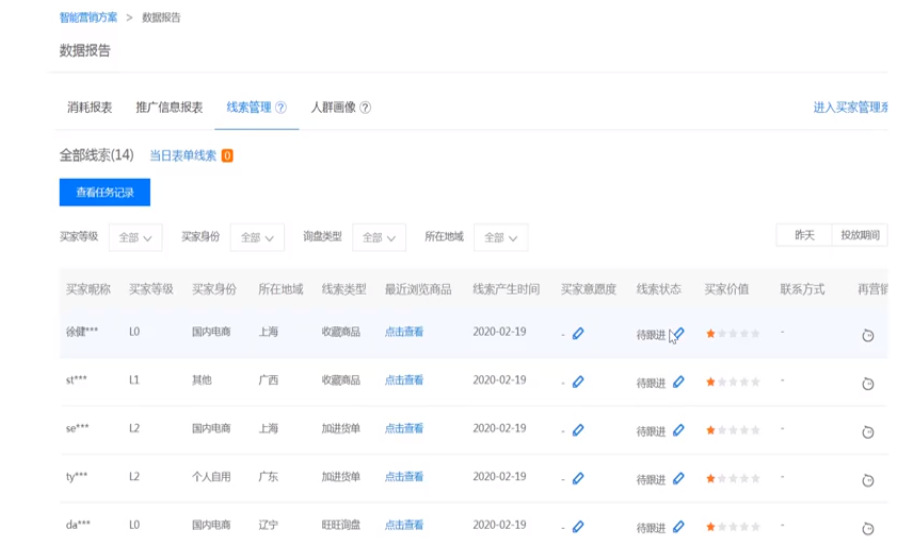
Task: Expand the 所在地域 dropdown
Action: coord(501,238)
